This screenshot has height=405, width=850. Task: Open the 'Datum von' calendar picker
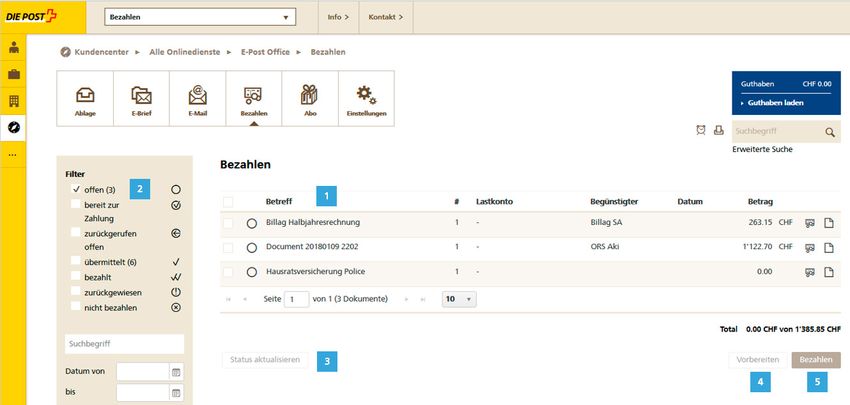pos(176,372)
